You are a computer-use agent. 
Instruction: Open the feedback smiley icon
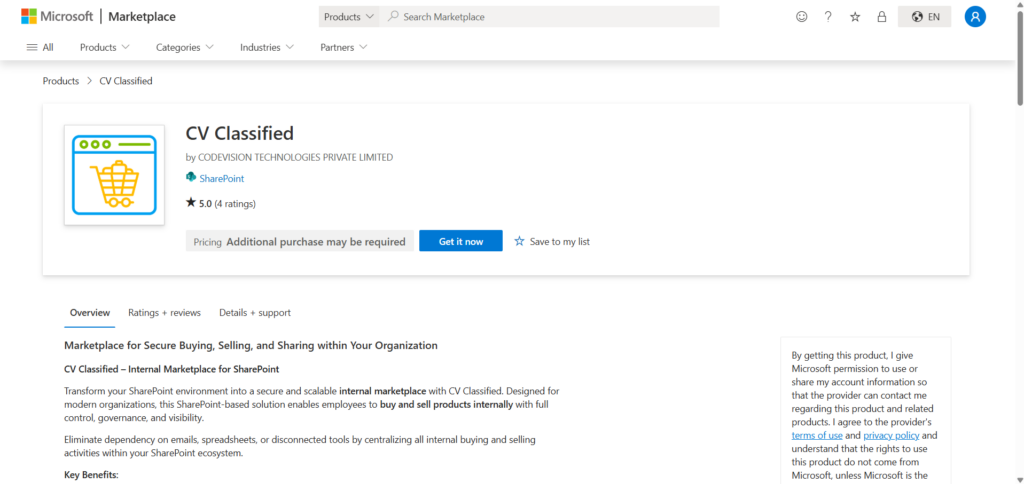point(801,17)
